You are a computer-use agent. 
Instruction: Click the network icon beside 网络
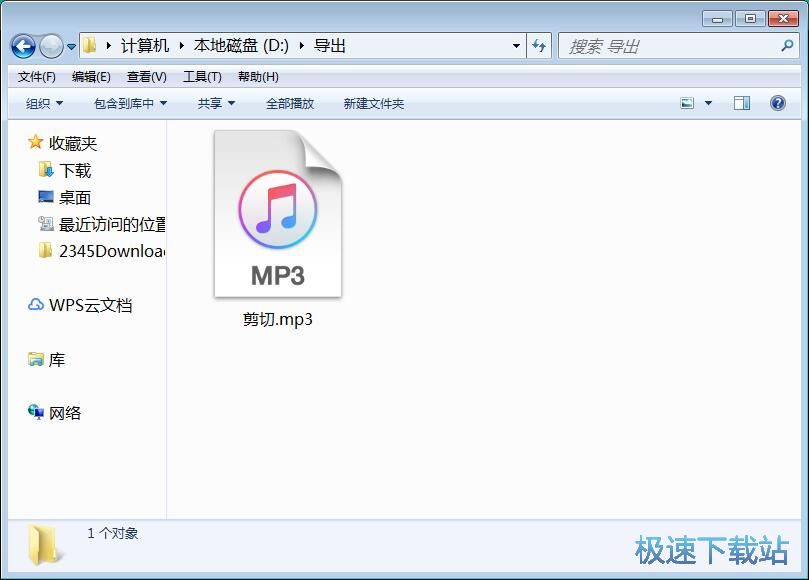[x=36, y=412]
